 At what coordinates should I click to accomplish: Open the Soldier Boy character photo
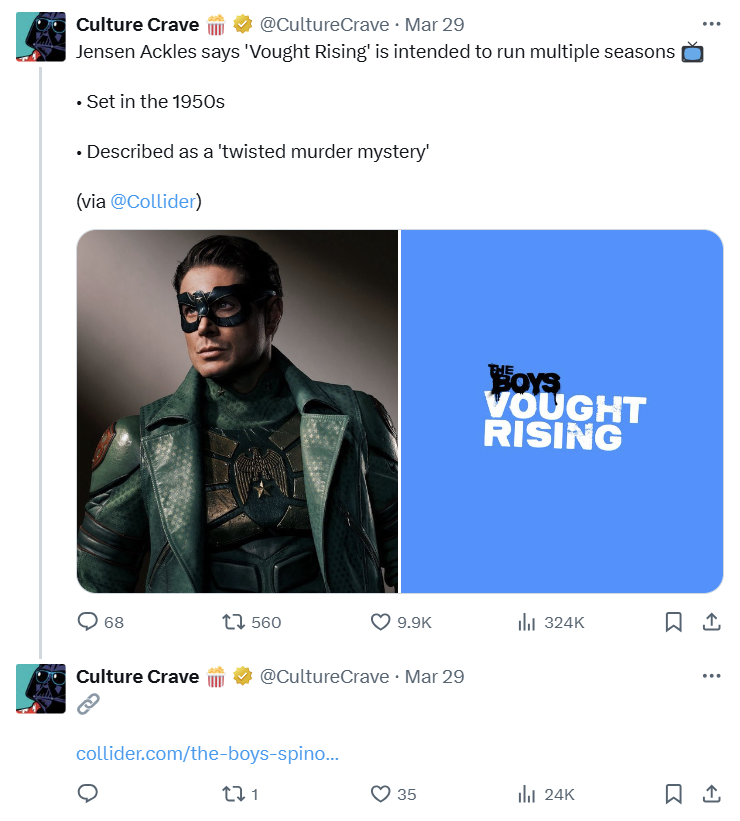click(237, 411)
